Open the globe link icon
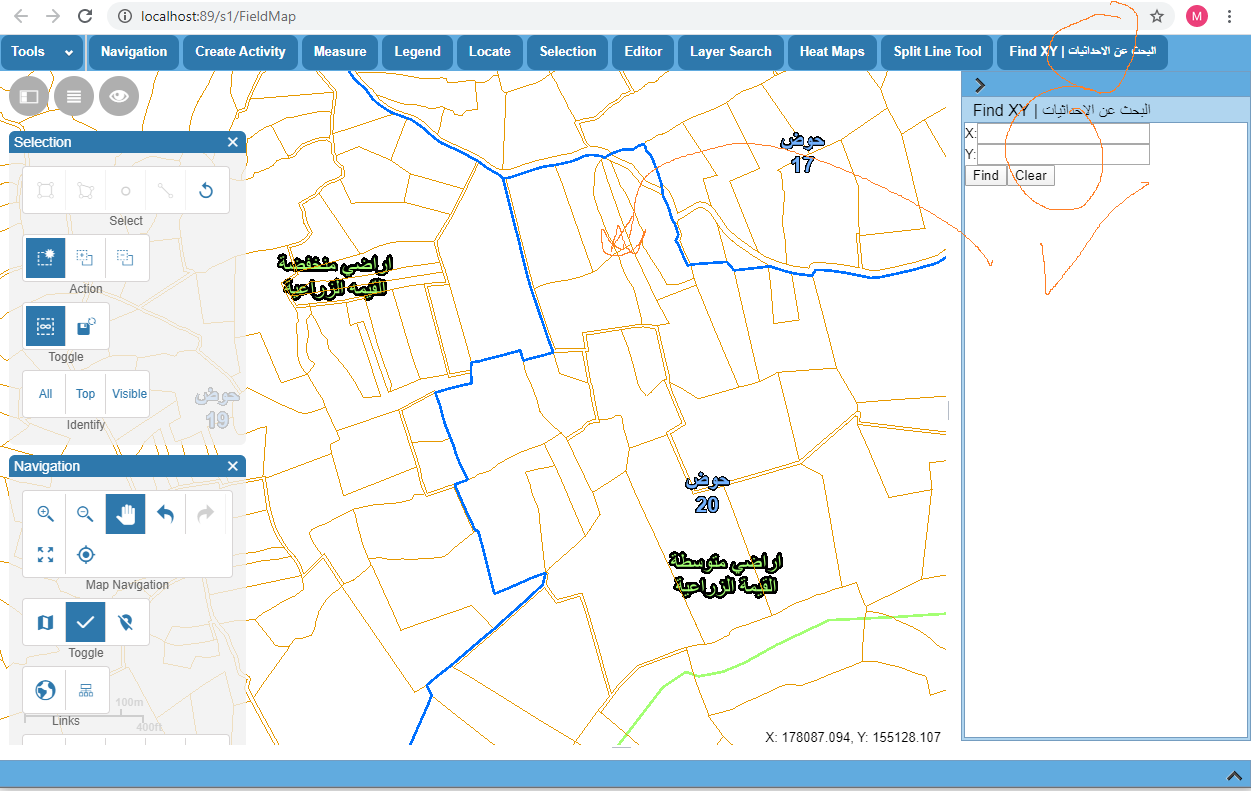 point(45,690)
